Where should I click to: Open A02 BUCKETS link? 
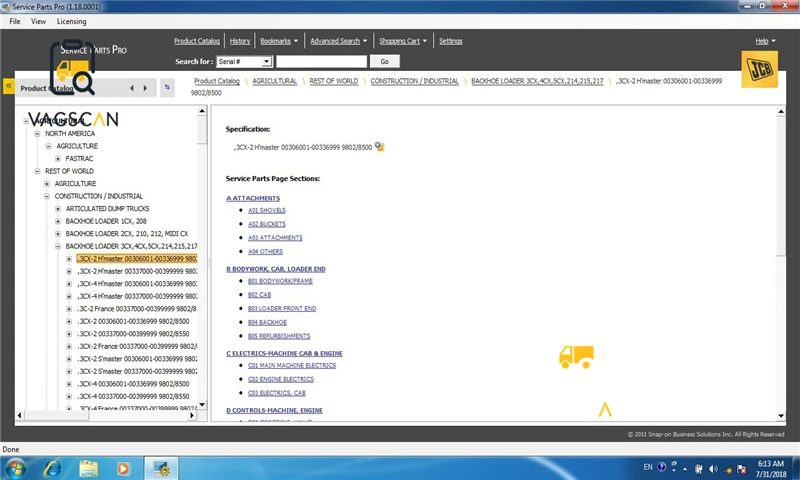(267, 224)
